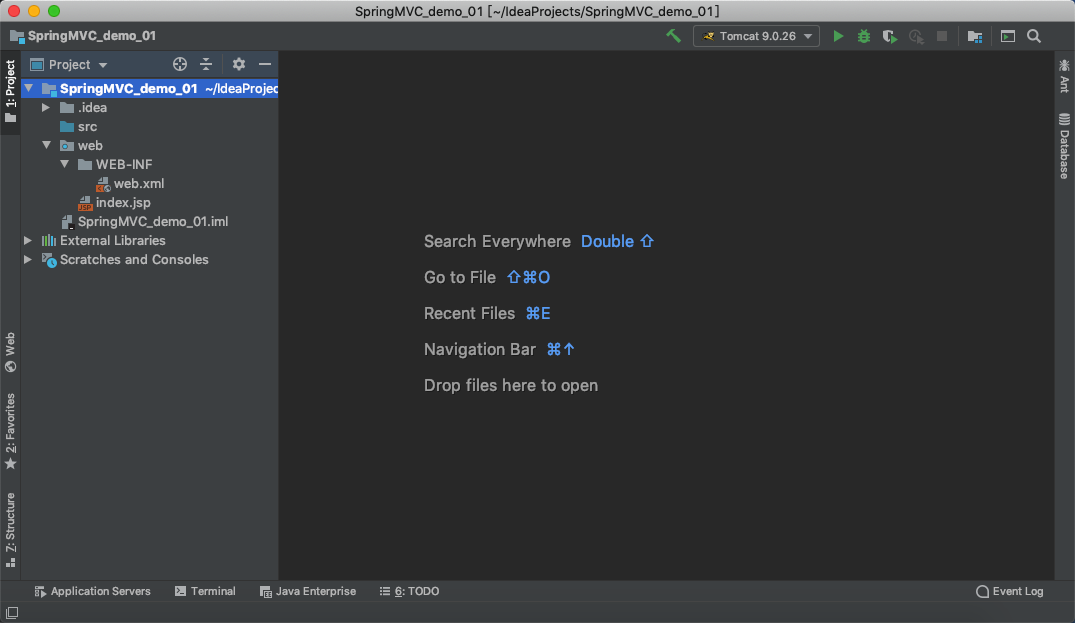Click the Scratches and Consoles icon
1075x623 pixels.
(x=49, y=260)
